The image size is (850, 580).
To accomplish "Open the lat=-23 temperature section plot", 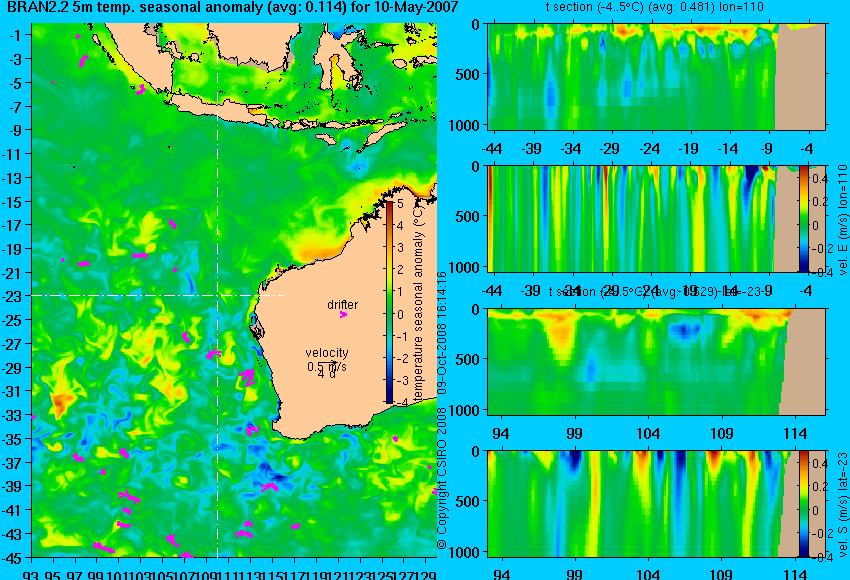I will 657,362.
